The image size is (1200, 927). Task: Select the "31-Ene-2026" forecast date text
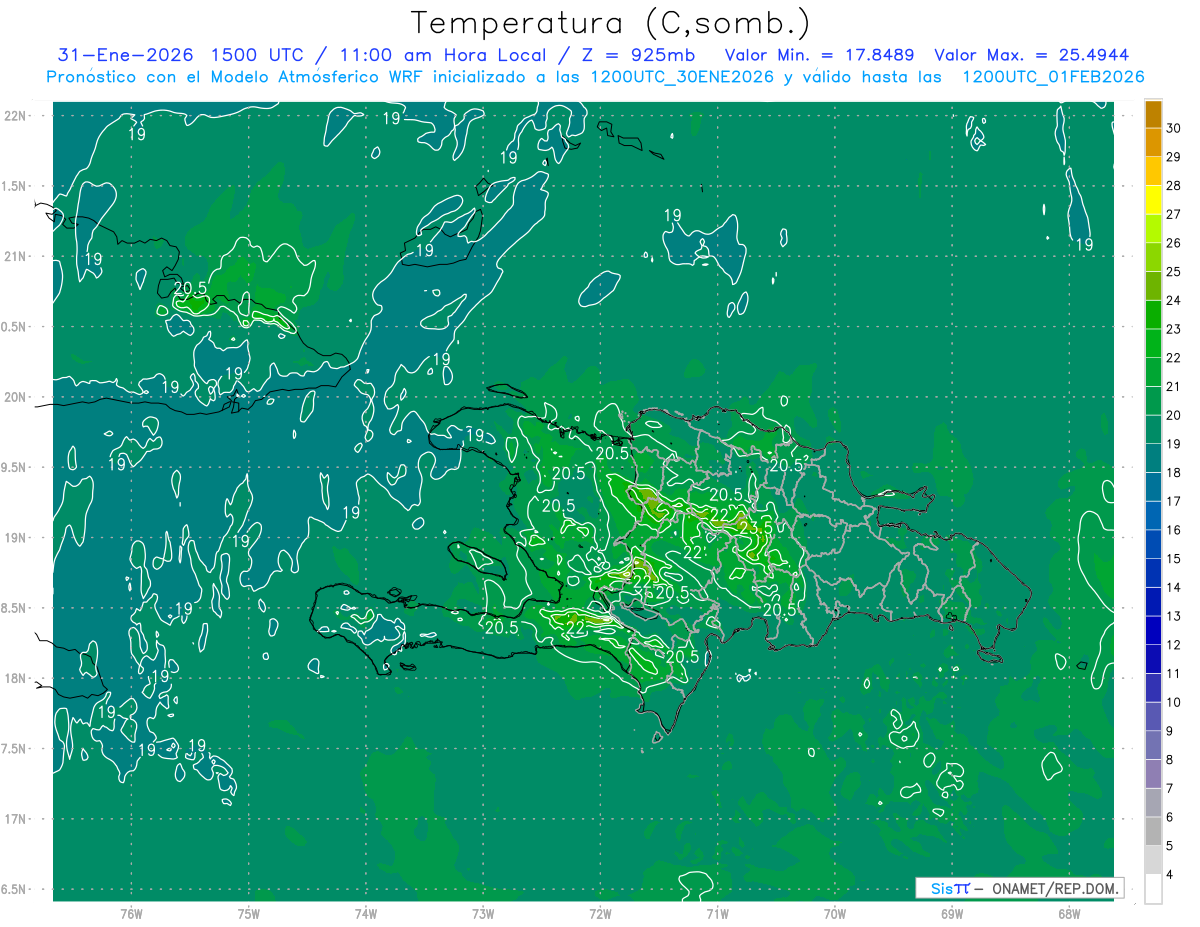coord(125,55)
